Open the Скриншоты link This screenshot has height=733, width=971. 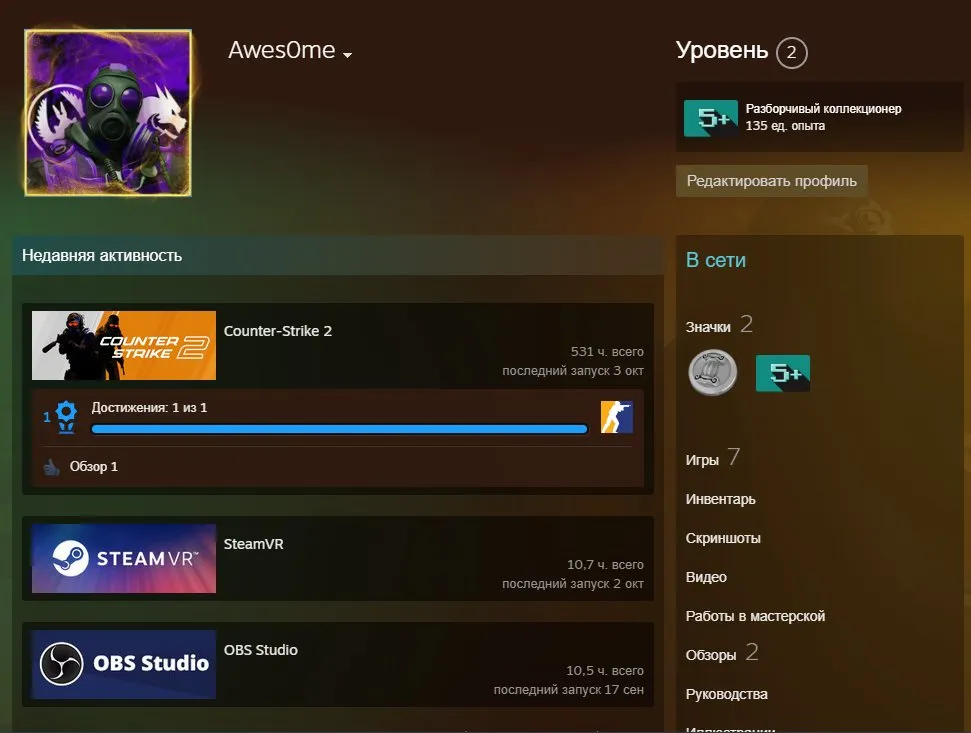coord(723,538)
